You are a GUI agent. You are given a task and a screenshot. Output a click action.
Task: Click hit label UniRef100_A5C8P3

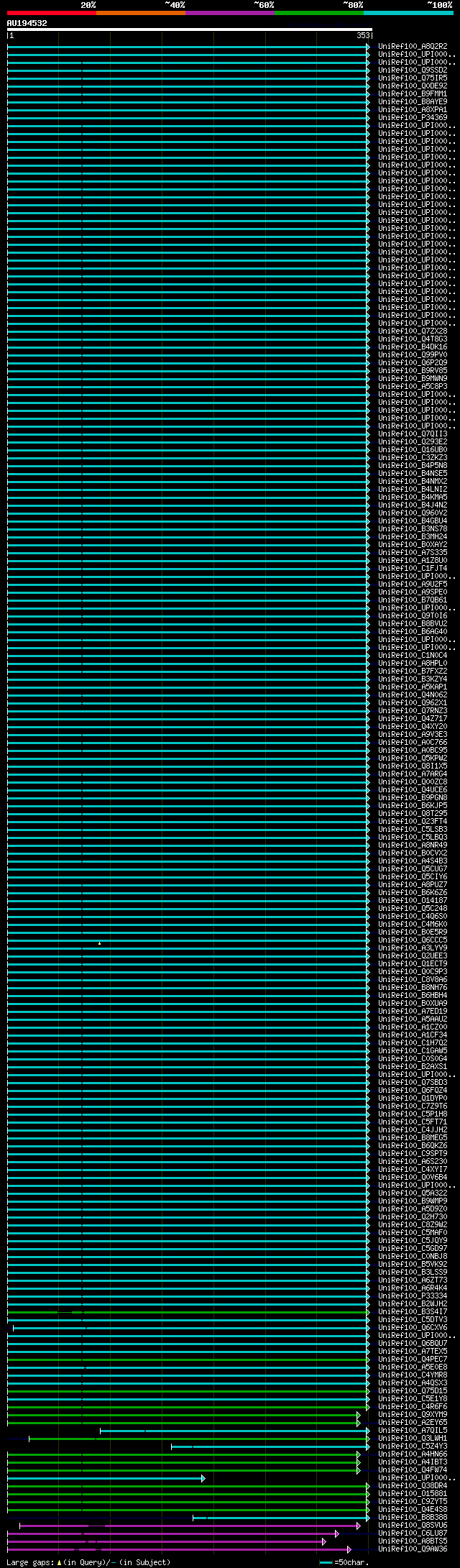tap(413, 386)
